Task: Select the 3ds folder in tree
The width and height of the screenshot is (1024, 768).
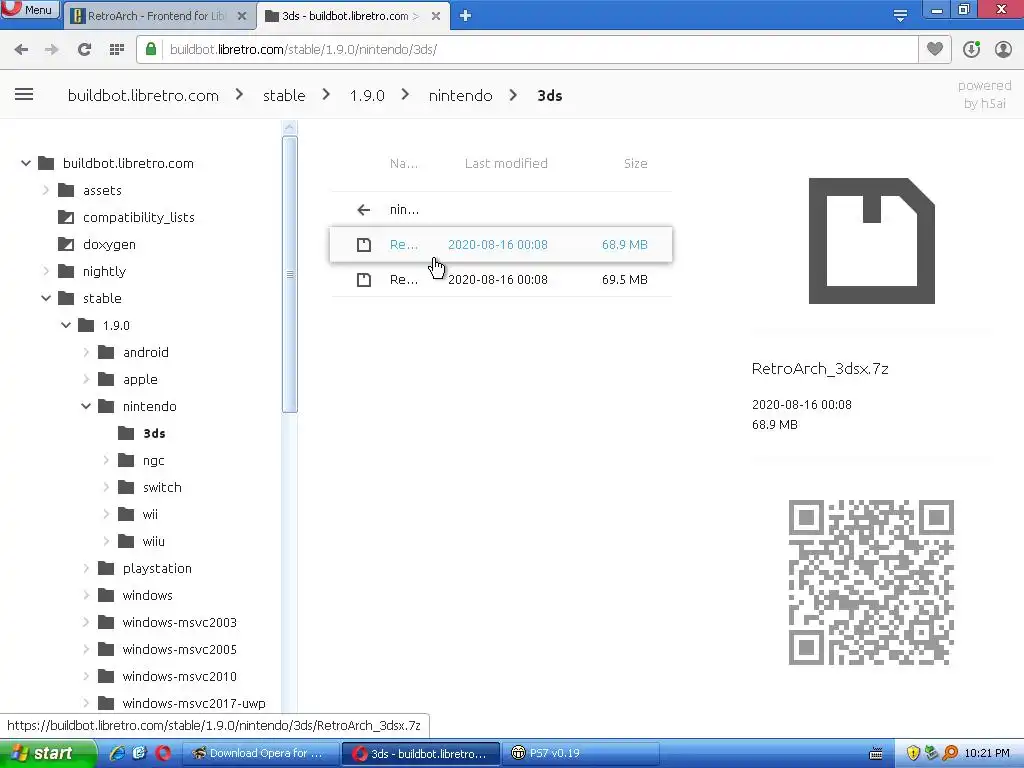Action: pos(153,433)
